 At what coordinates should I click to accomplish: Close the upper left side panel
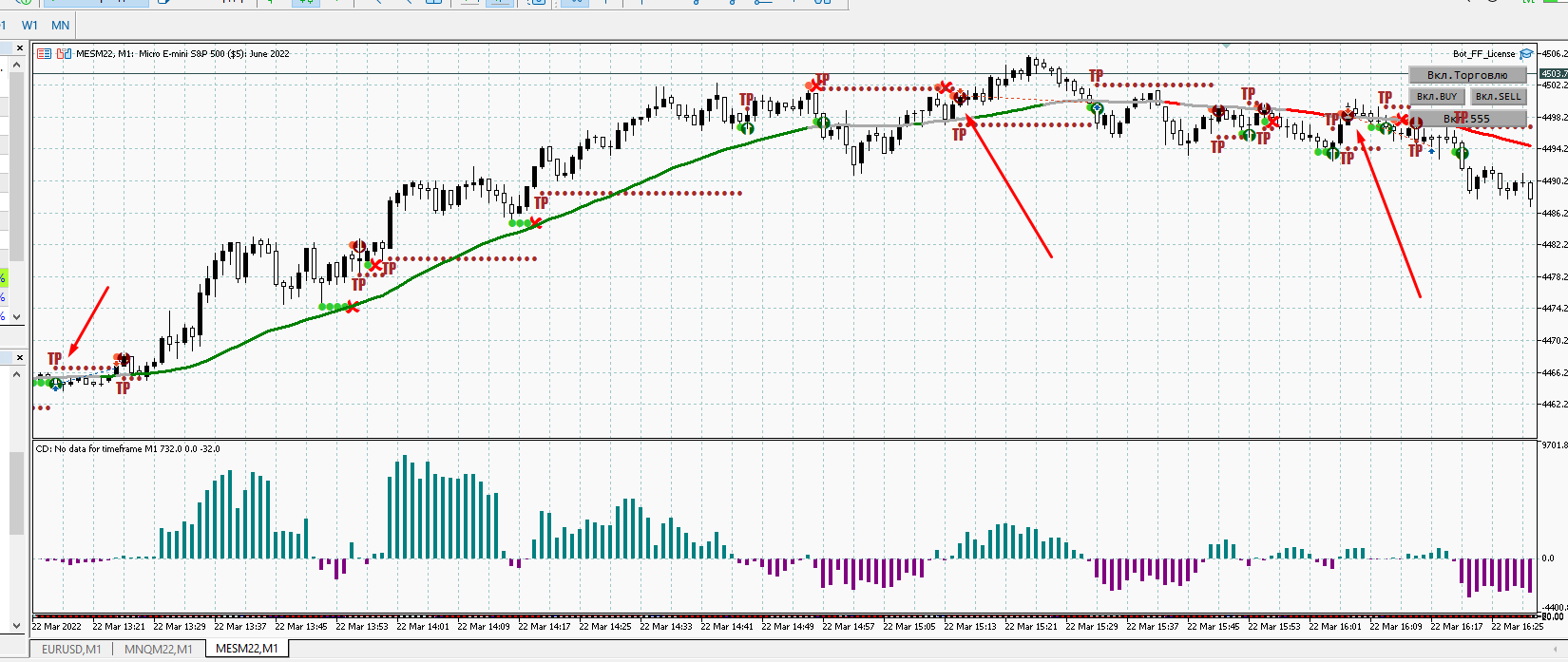coord(18,47)
